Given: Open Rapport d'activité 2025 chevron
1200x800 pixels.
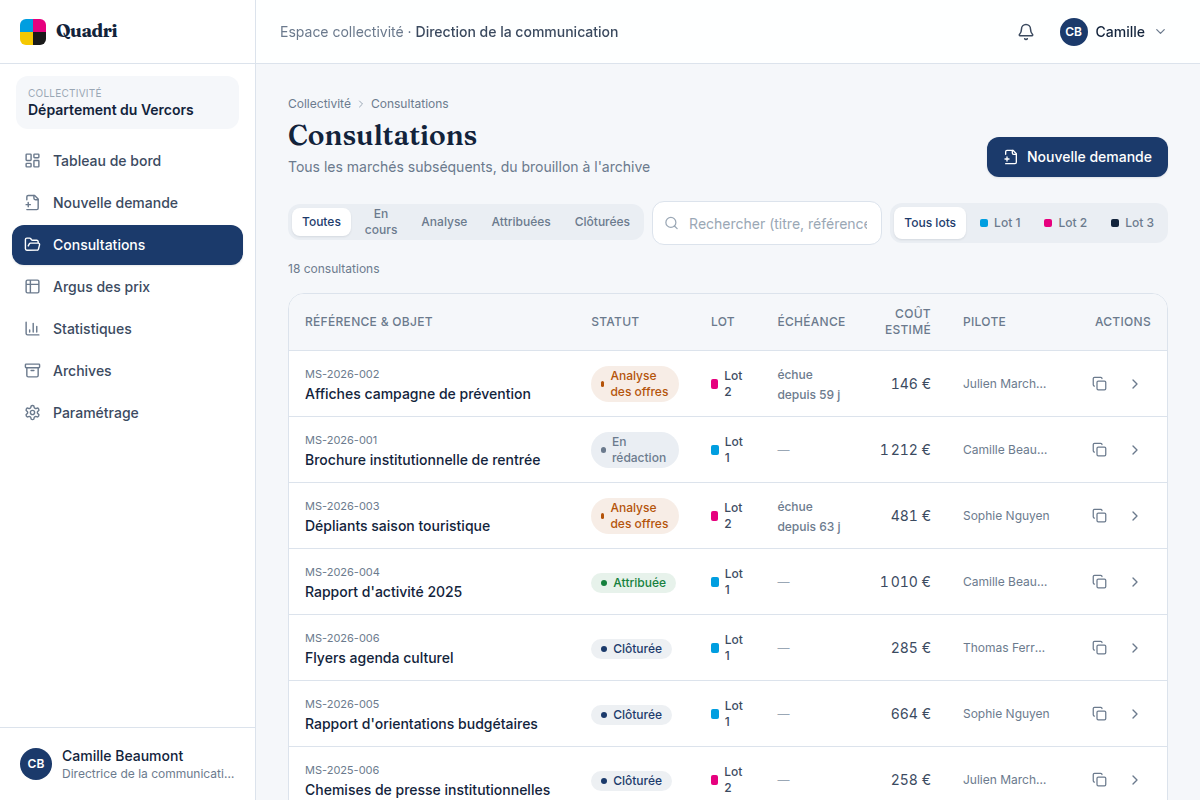Looking at the screenshot, I should pos(1134,582).
